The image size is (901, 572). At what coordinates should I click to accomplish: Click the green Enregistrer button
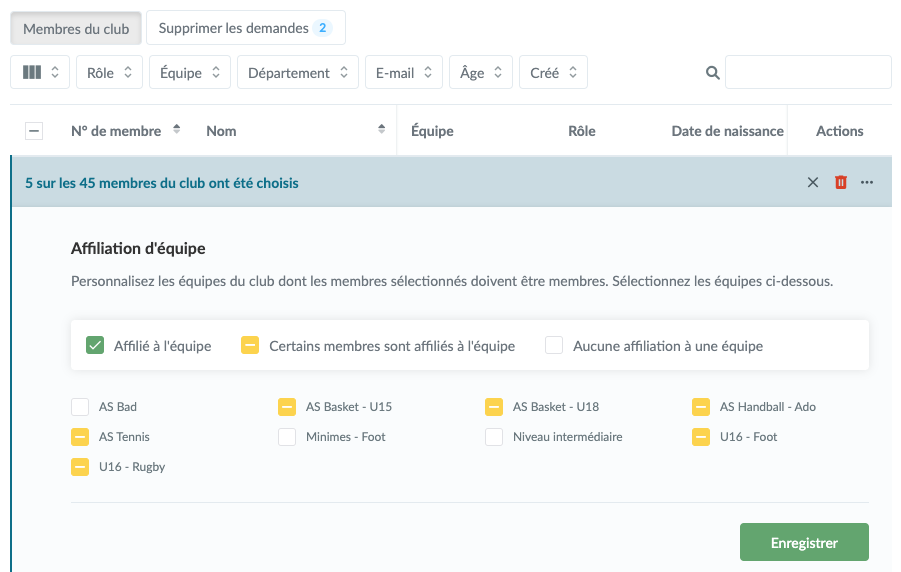[804, 543]
